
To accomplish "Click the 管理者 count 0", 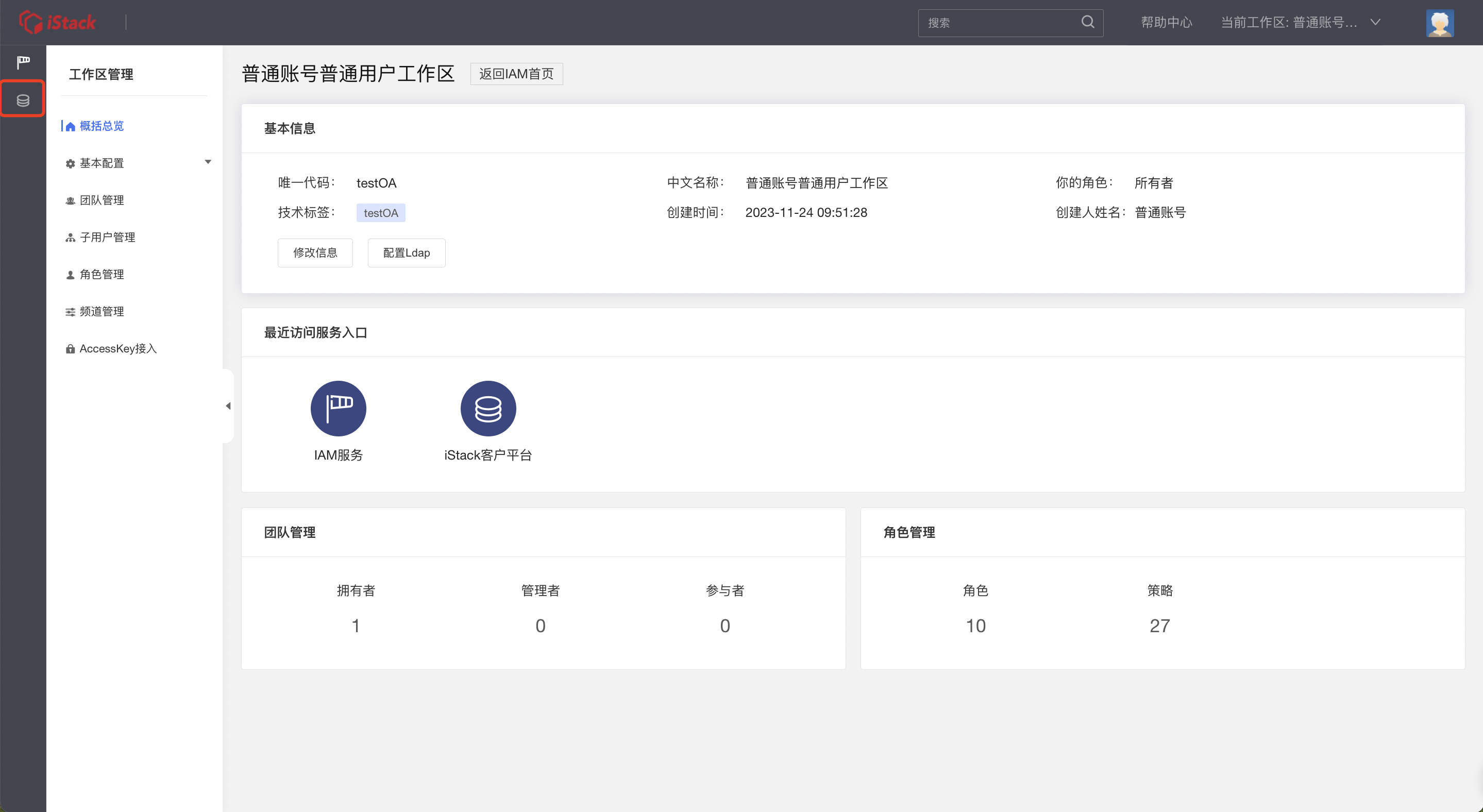I will pyautogui.click(x=541, y=625).
